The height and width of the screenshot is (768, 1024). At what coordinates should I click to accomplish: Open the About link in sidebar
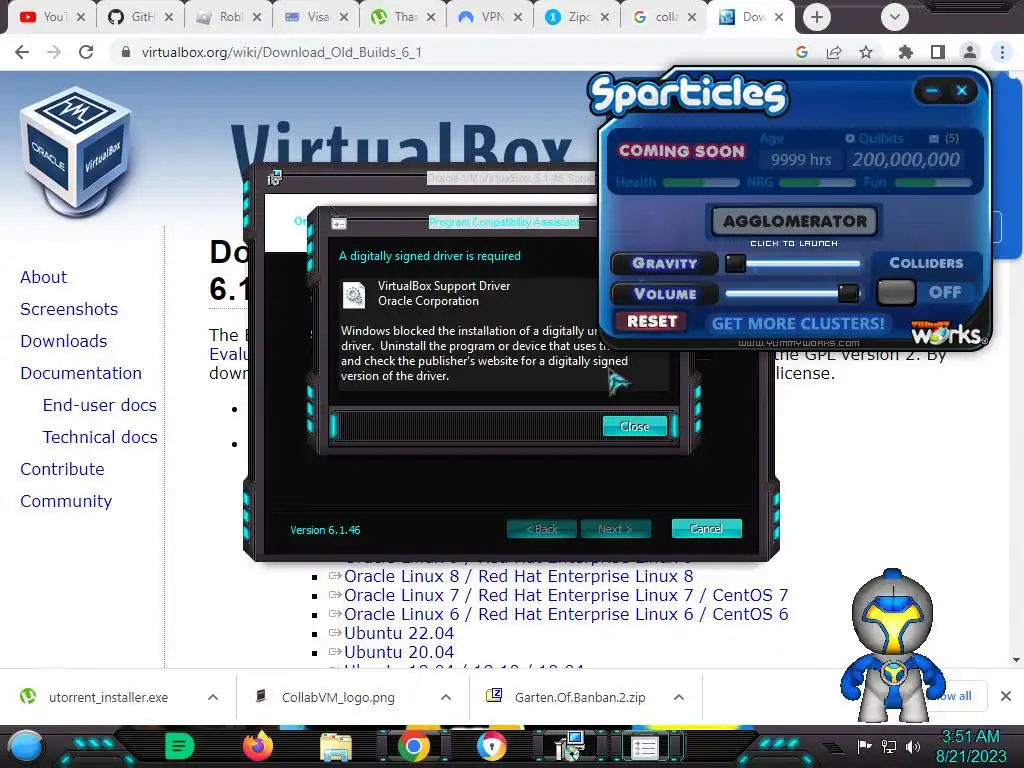coord(43,277)
